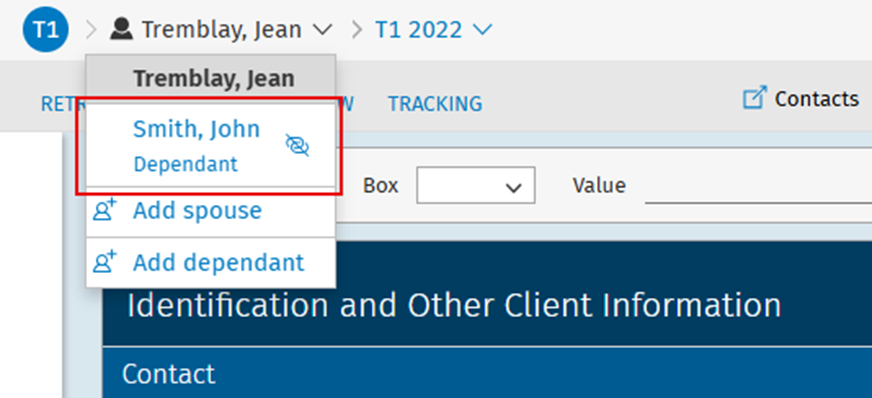Screen dimensions: 872x398
Task: Switch to the TRACKING tab
Action: (x=435, y=104)
